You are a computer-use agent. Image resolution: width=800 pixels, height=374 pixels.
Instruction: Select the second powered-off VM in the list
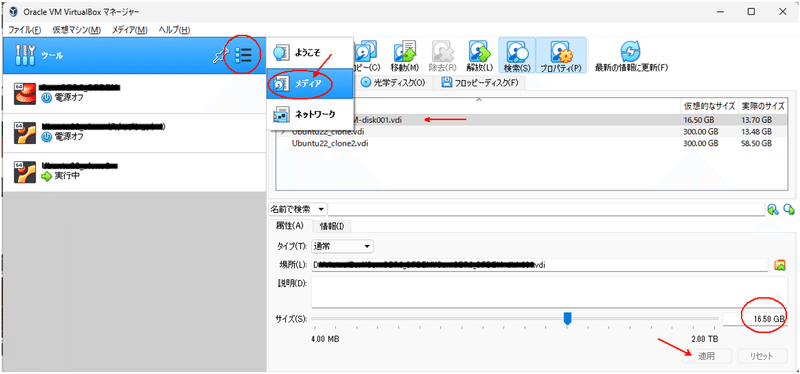[x=134, y=133]
